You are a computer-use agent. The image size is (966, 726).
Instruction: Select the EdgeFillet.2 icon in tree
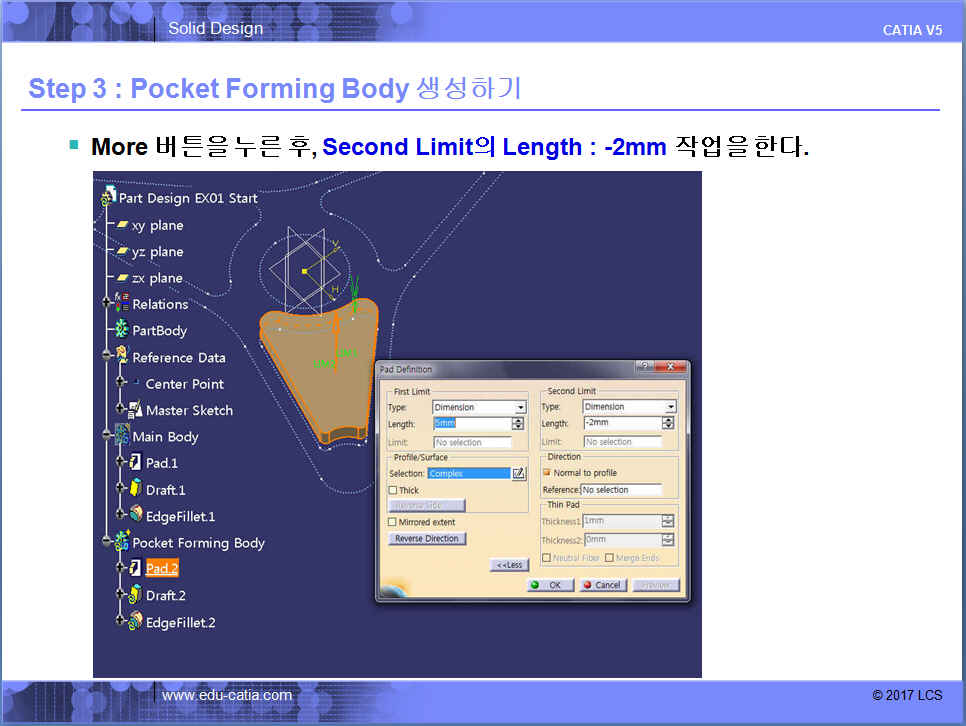coord(135,622)
